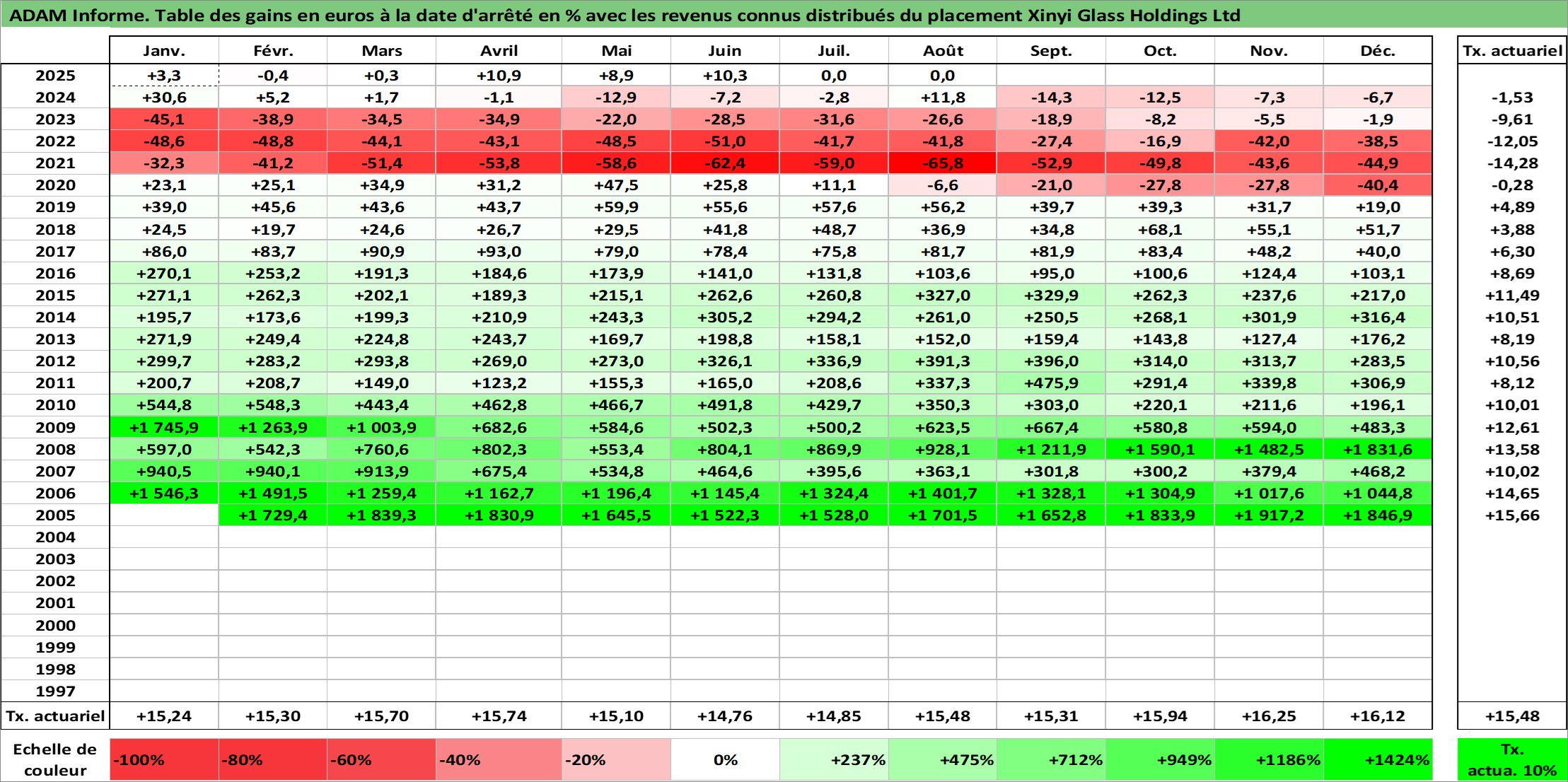Select the +475% color scale swatch
Viewport: 1568px width, 782px height.
click(943, 760)
